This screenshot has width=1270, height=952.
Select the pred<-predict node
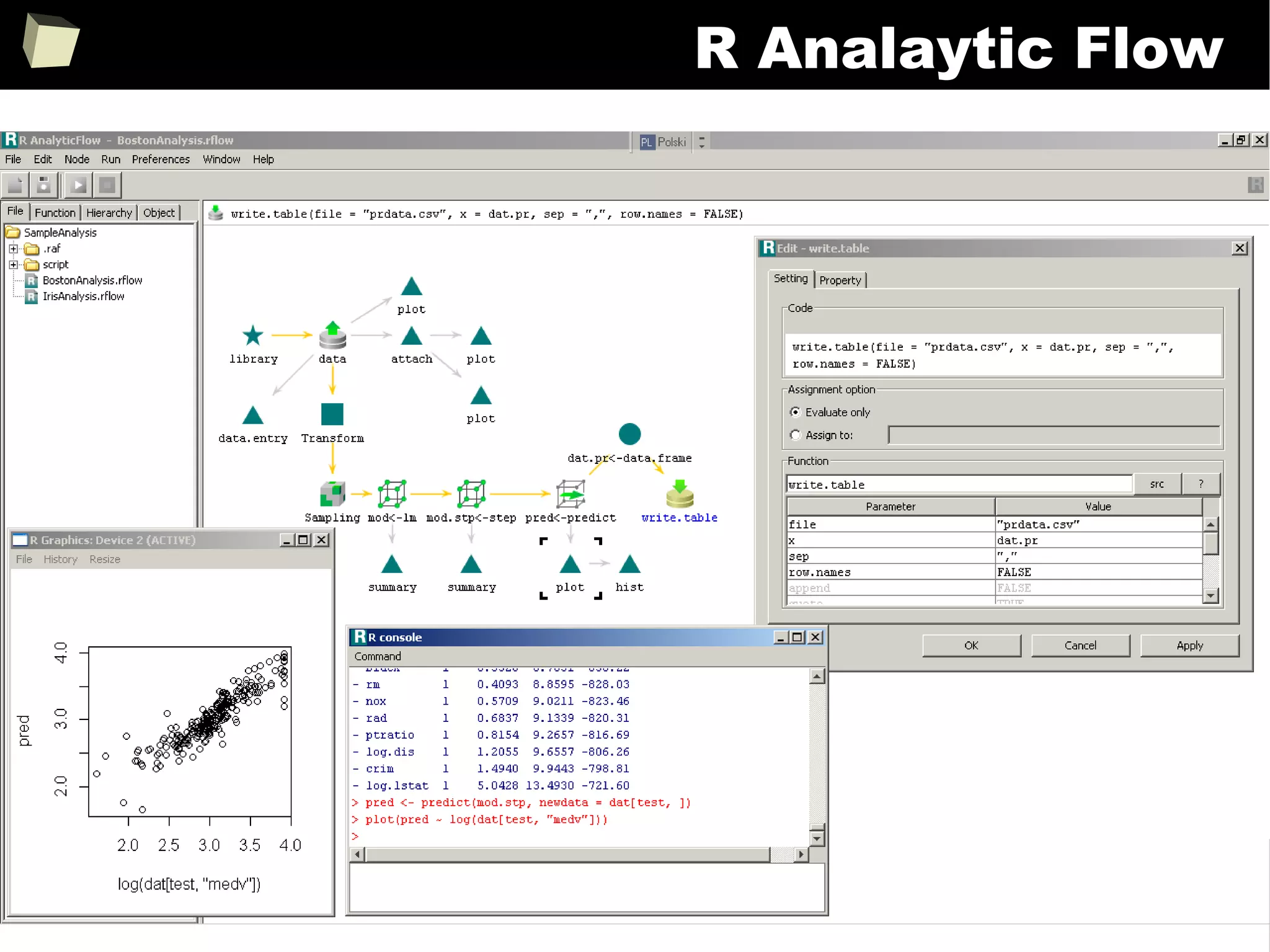point(571,494)
